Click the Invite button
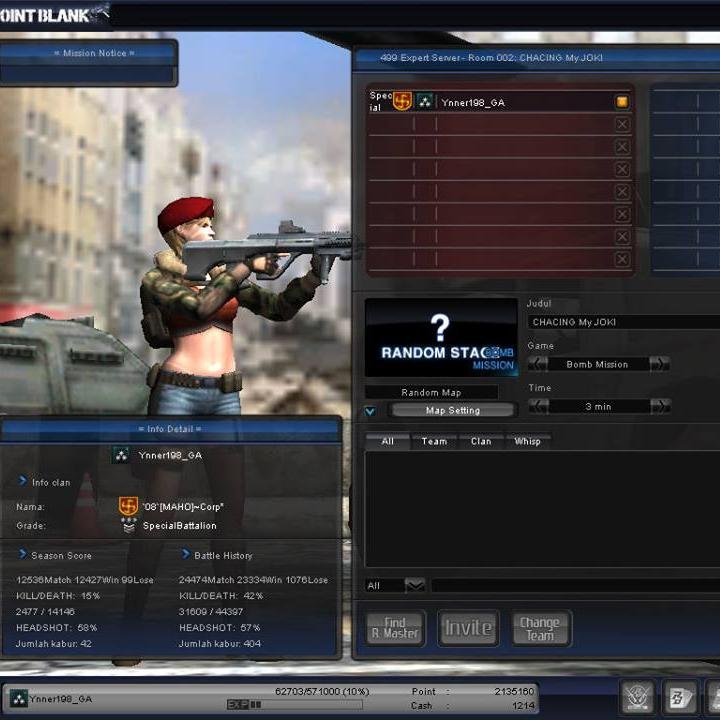This screenshot has height=720, width=720. pos(468,628)
